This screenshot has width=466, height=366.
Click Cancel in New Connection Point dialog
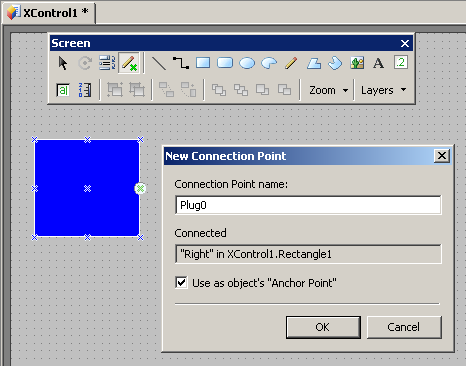[x=404, y=327]
